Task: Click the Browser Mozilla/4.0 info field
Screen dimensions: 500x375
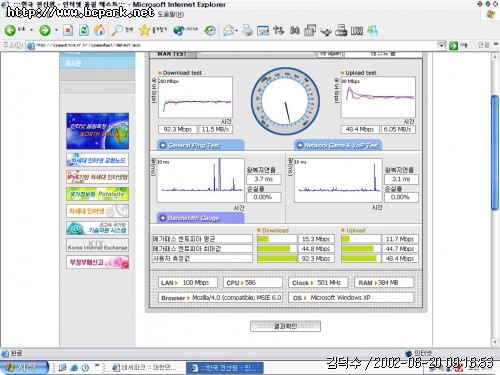Action: click(x=220, y=298)
